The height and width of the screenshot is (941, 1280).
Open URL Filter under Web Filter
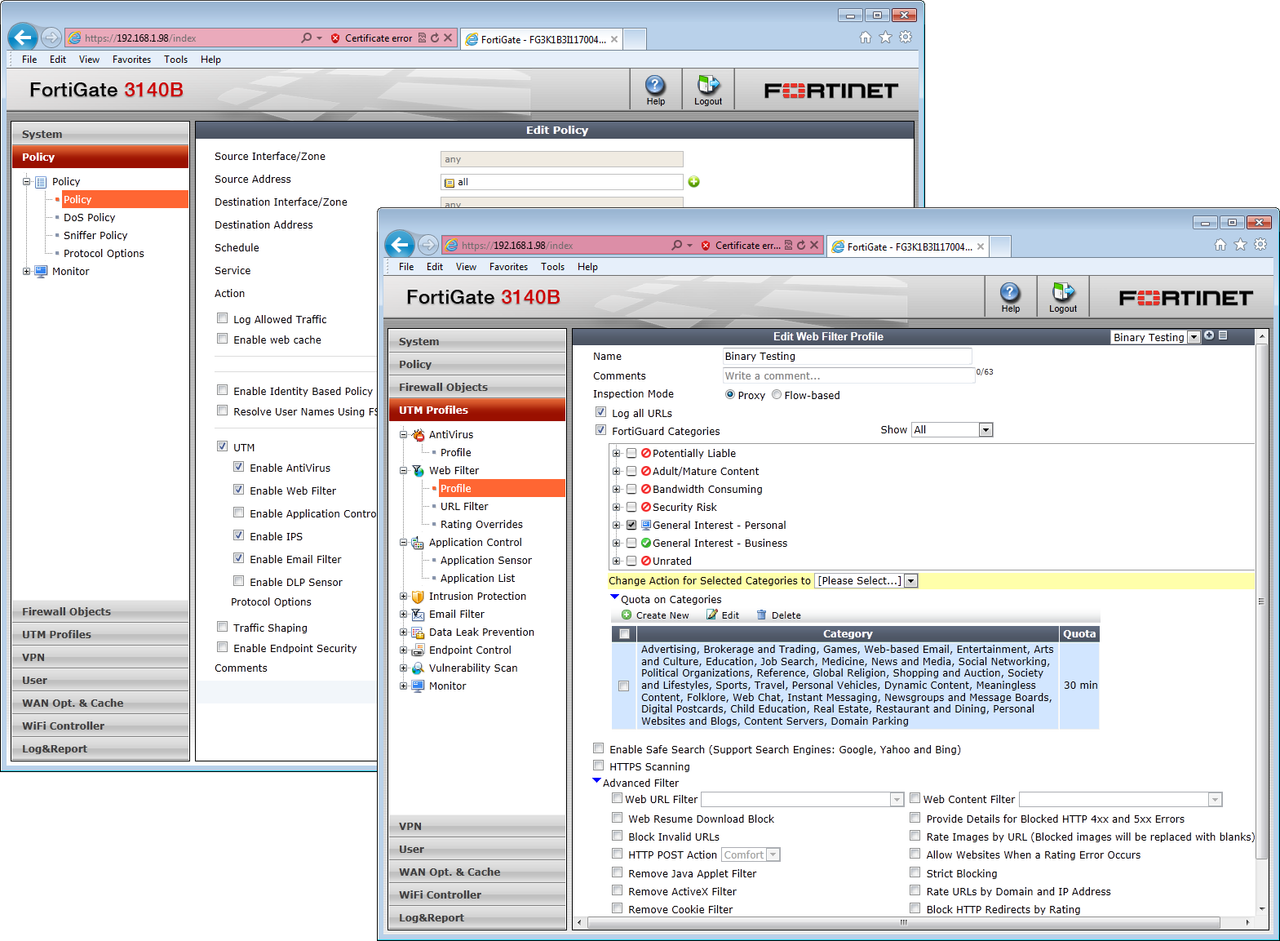(464, 507)
